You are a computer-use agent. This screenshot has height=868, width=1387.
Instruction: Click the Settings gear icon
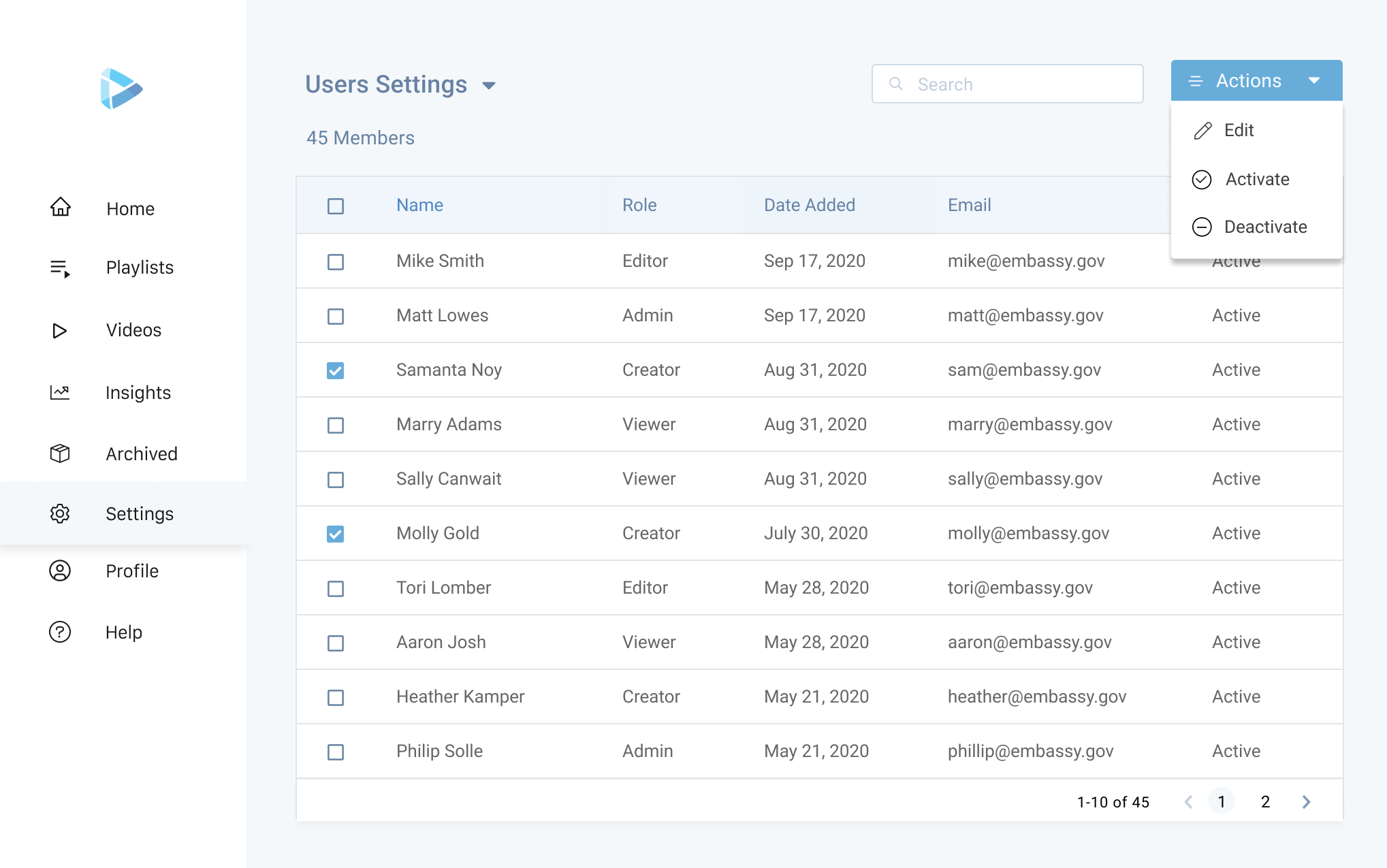click(x=61, y=512)
